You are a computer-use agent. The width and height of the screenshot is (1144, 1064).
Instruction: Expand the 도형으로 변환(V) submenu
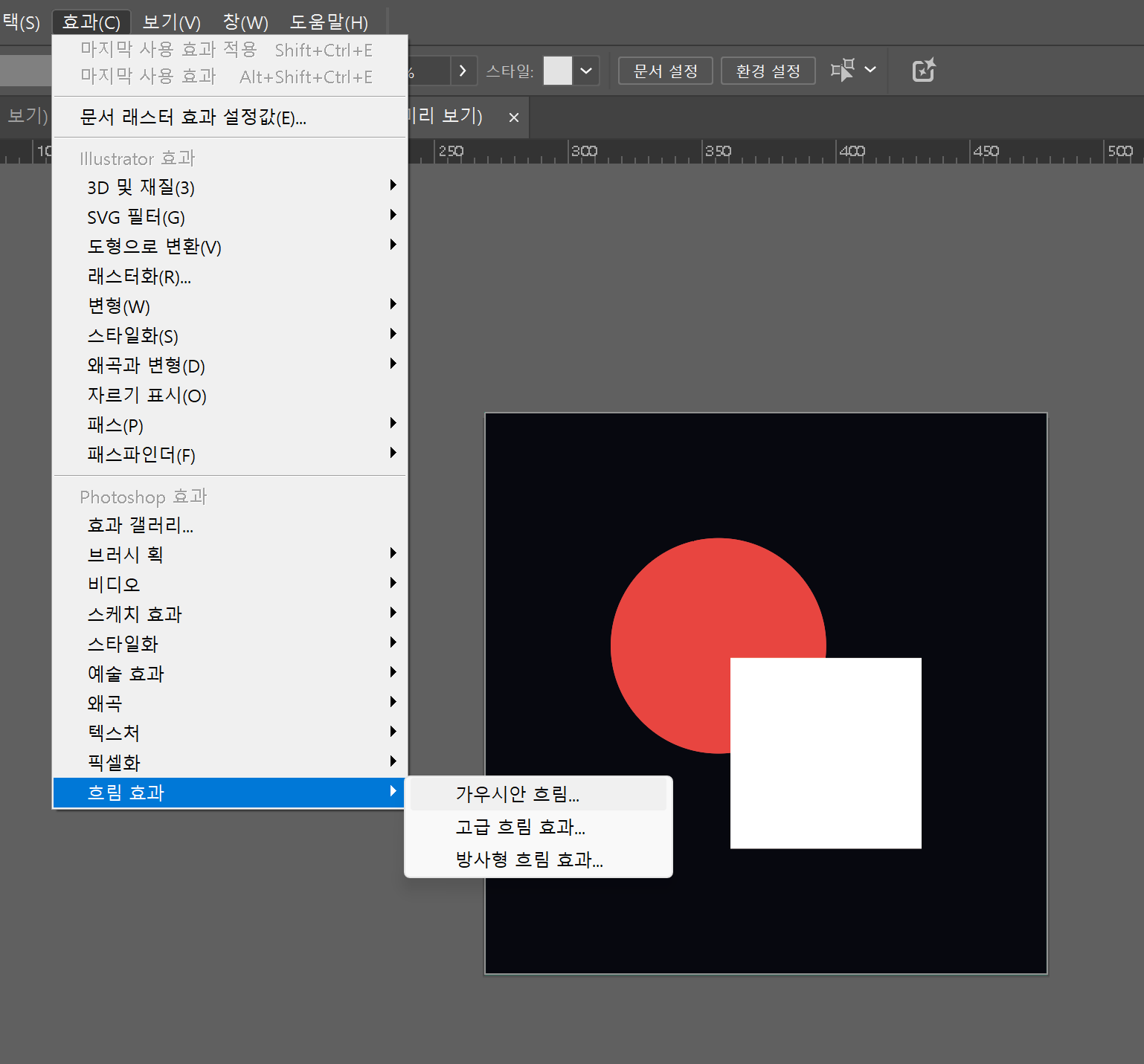coord(230,247)
